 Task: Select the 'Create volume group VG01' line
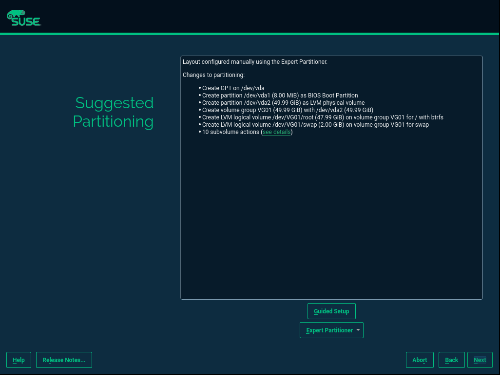(x=288, y=110)
